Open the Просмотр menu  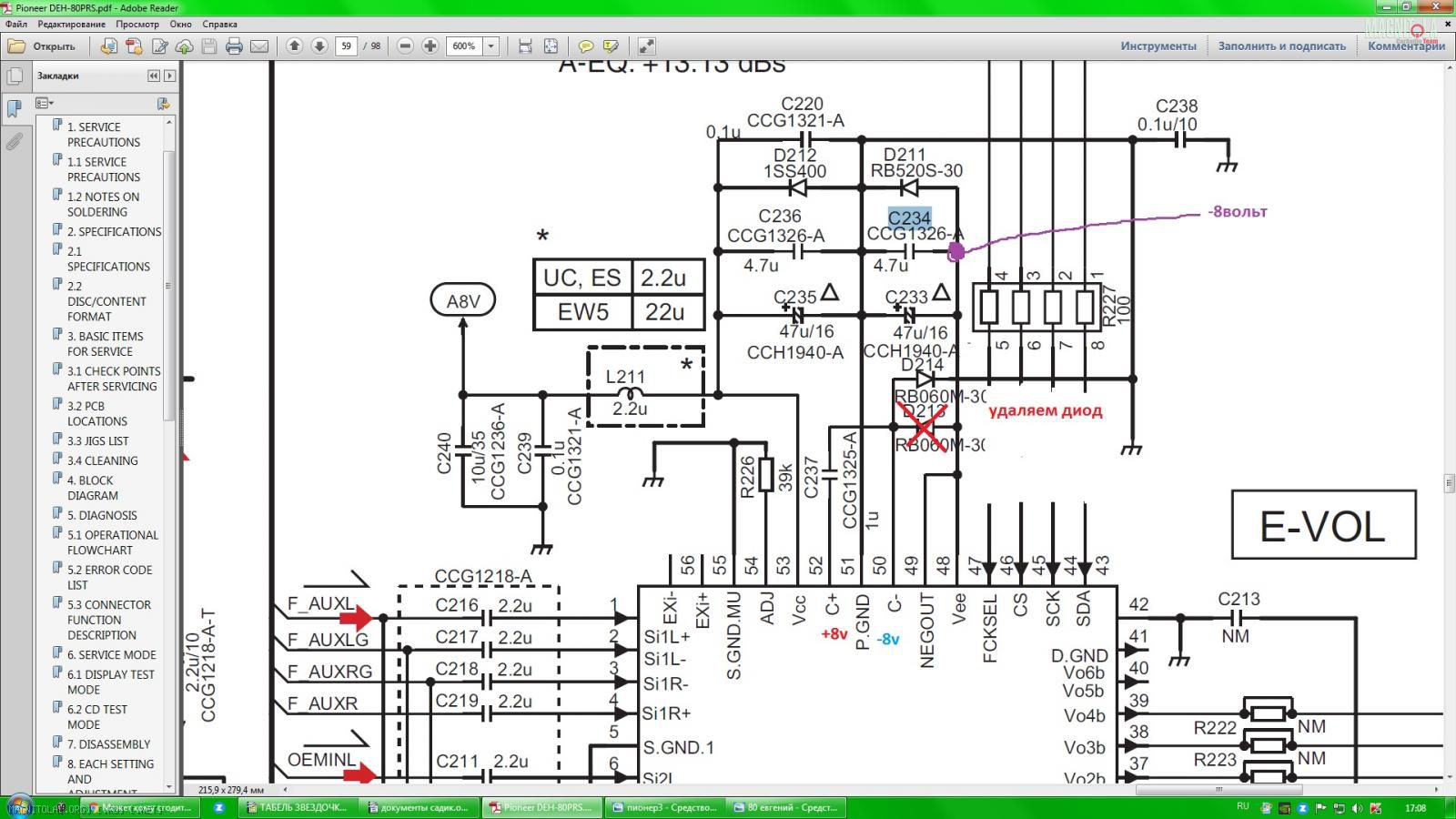point(136,25)
